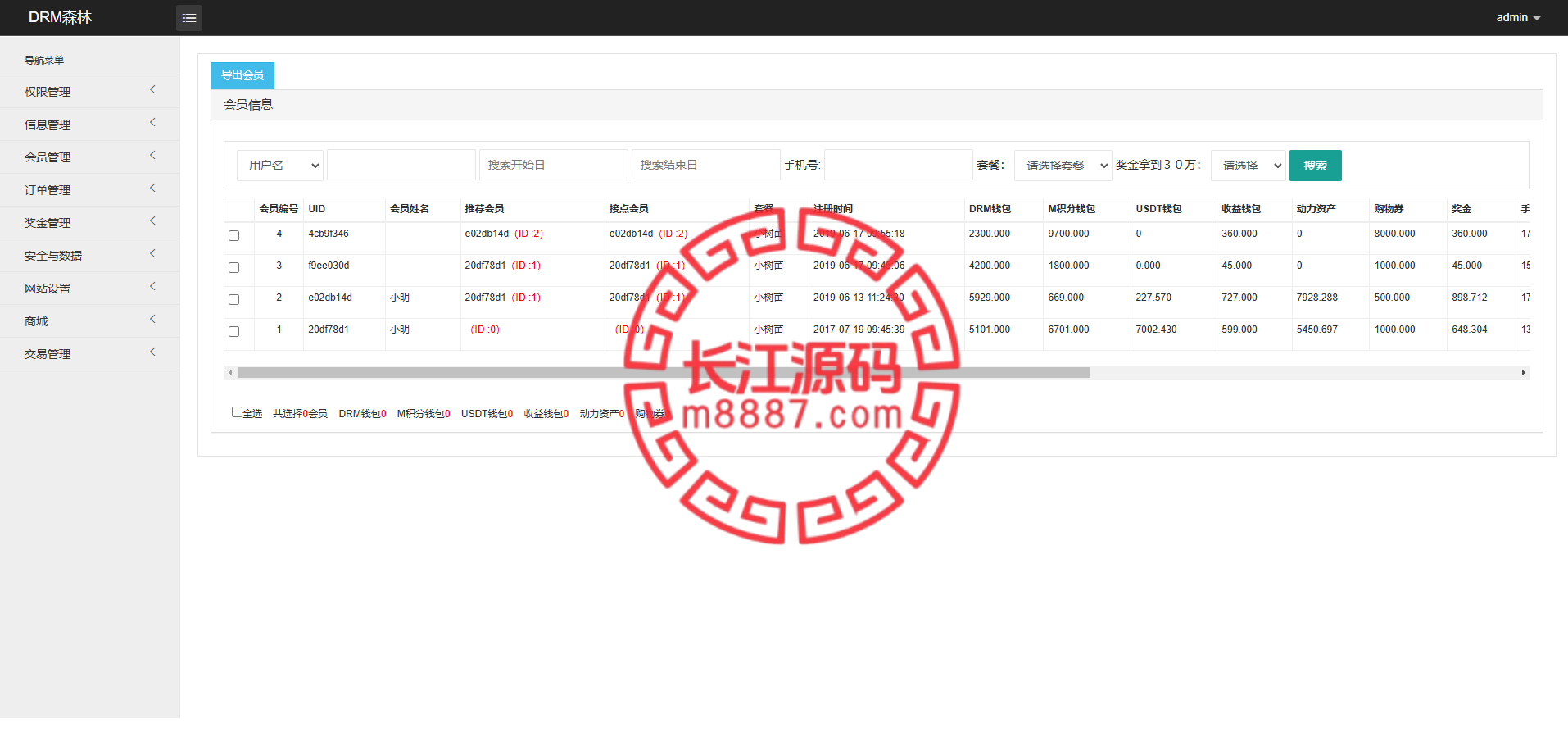This screenshot has width=1568, height=750.
Task: Click the registration time 2017-07-19 09:45:39
Action: (x=859, y=330)
